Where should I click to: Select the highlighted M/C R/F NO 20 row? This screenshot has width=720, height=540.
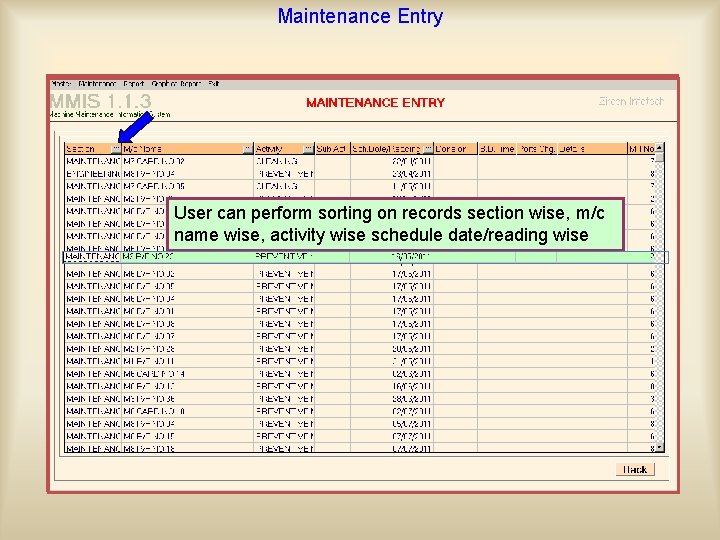(365, 257)
